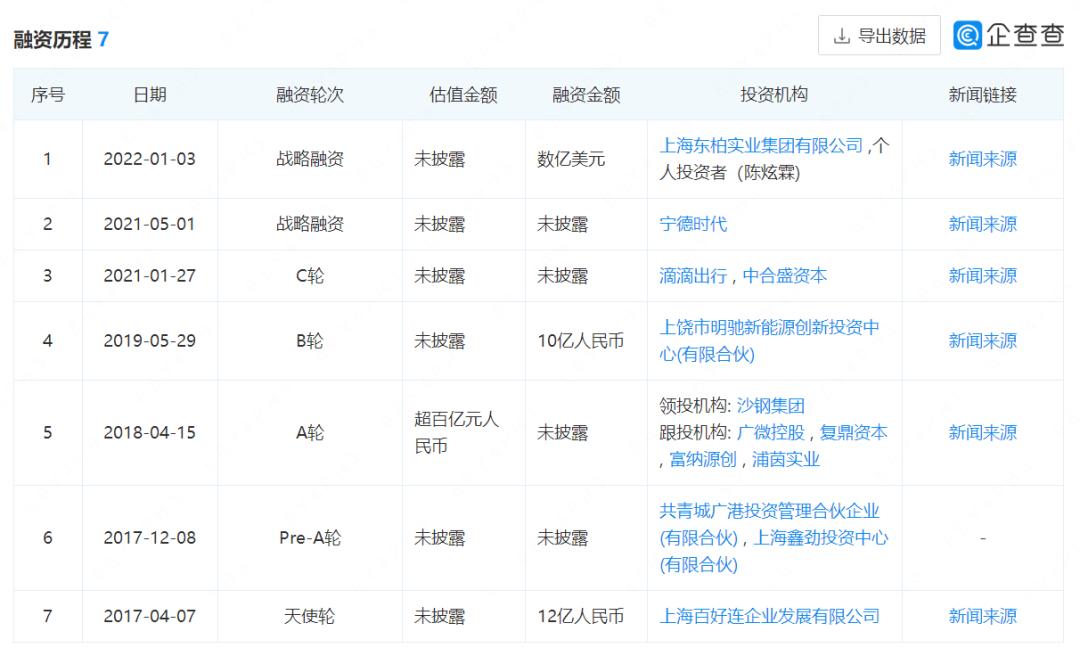Image resolution: width=1080 pixels, height=656 pixels.
Task: Open the 企查查 logo
Action: coord(1008,34)
